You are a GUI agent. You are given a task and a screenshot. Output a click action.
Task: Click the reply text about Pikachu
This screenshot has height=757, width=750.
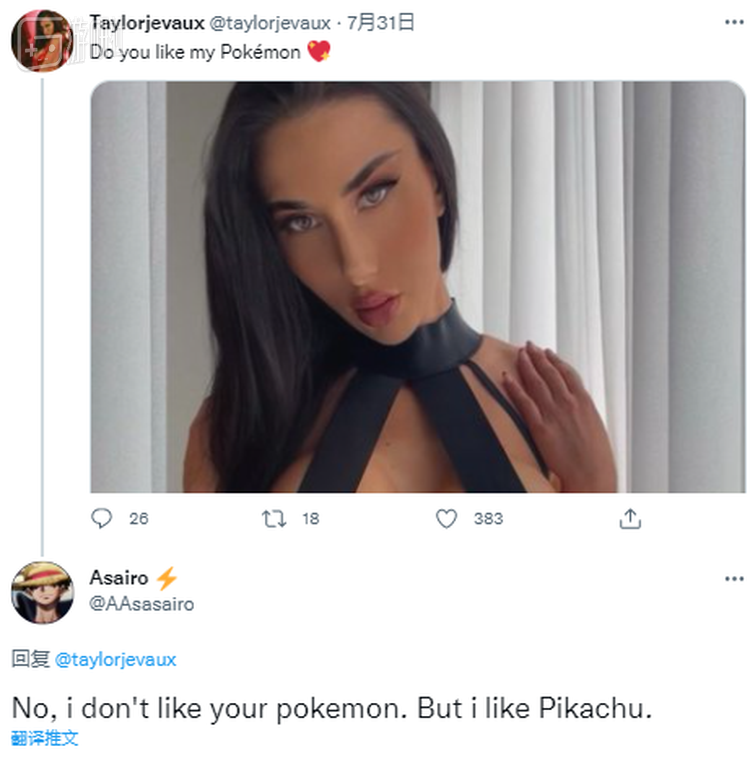coord(331,709)
